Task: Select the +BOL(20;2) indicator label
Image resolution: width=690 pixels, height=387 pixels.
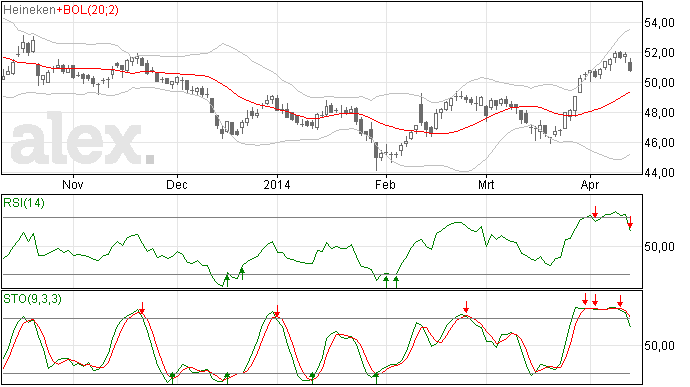Action: pos(87,10)
